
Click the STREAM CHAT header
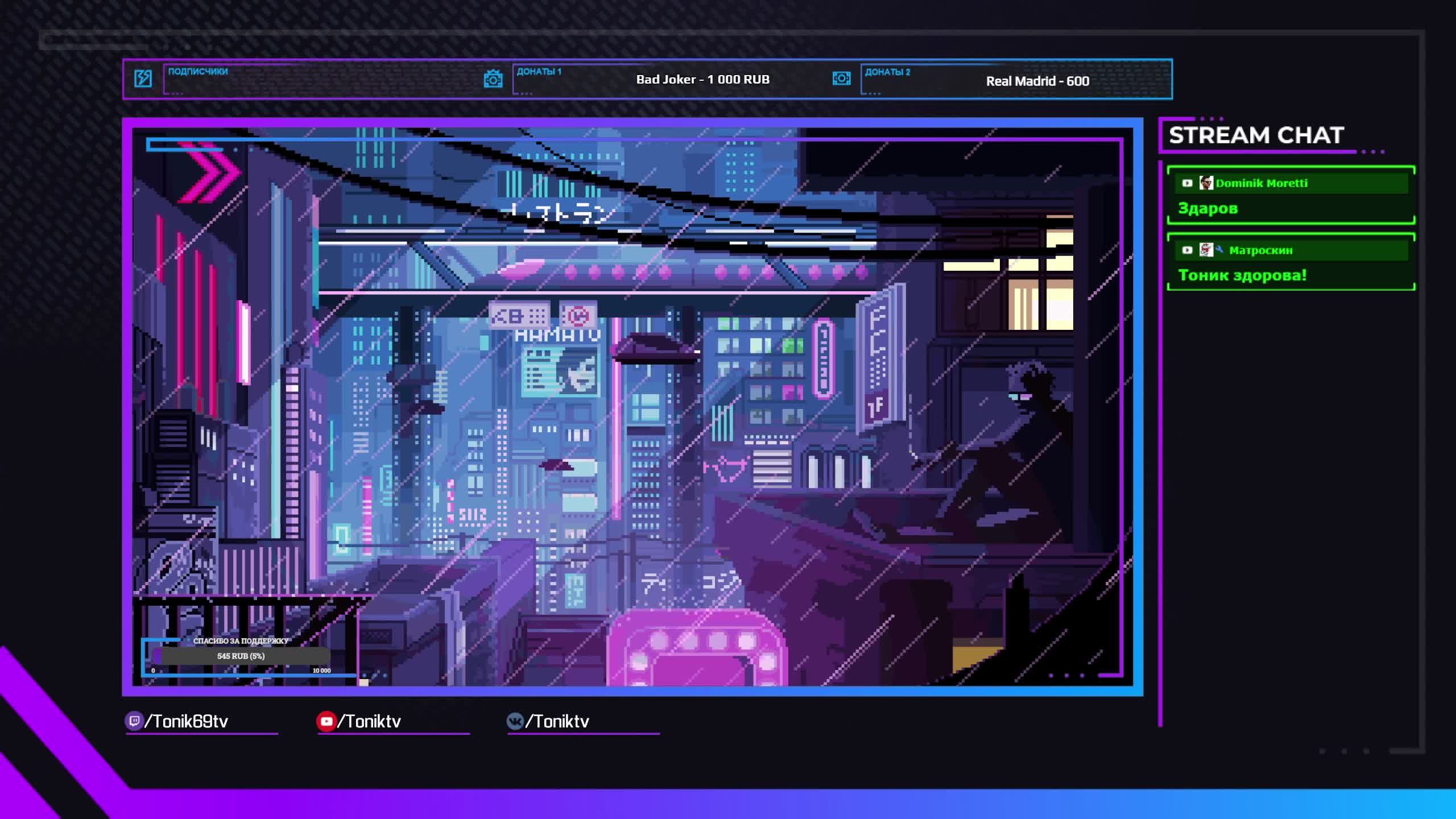click(x=1256, y=135)
